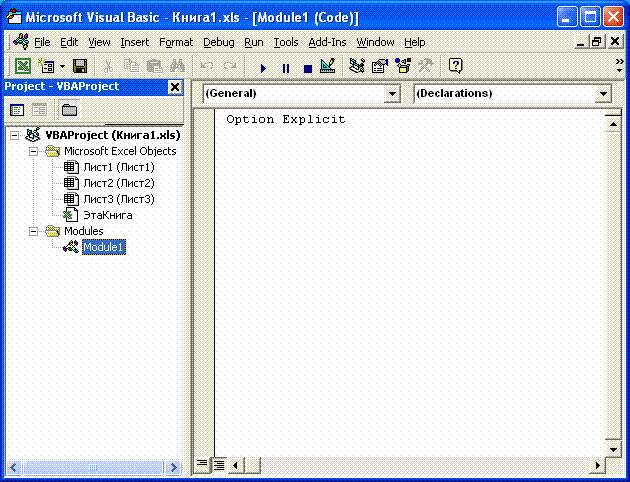Viewport: 630px width, 482px height.
Task: Open the Window menu
Action: click(375, 42)
